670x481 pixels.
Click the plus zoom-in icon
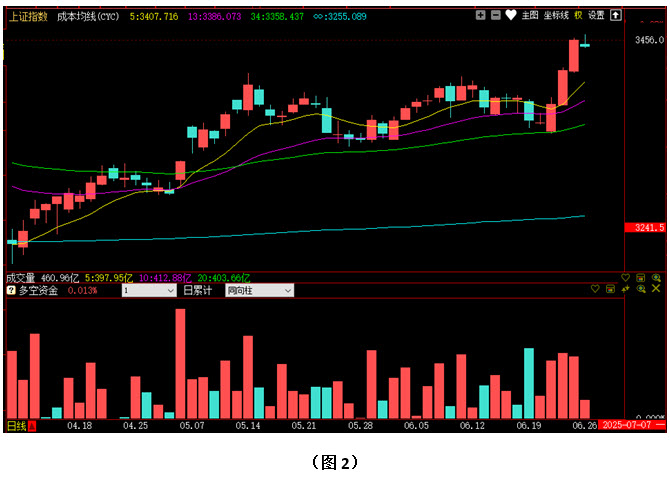(480, 15)
